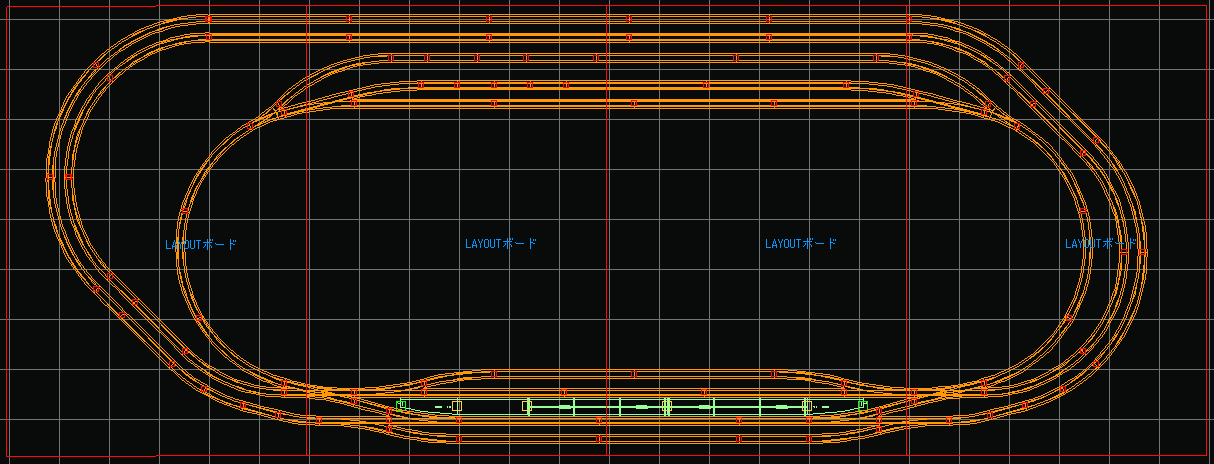
Task: Click the inner oval's left curve joint marker
Action: [185, 210]
